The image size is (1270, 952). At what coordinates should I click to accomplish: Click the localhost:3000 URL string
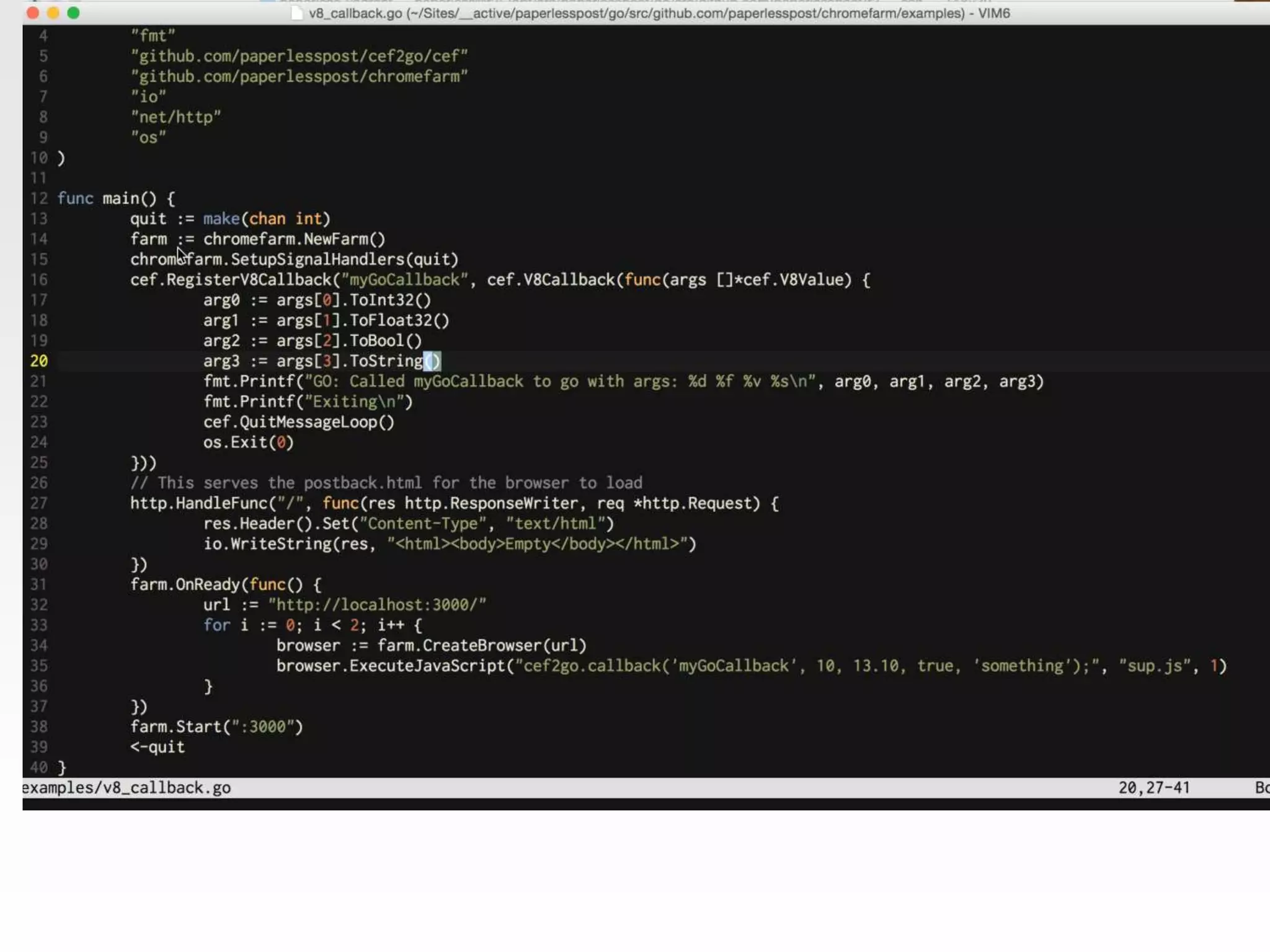tap(378, 605)
